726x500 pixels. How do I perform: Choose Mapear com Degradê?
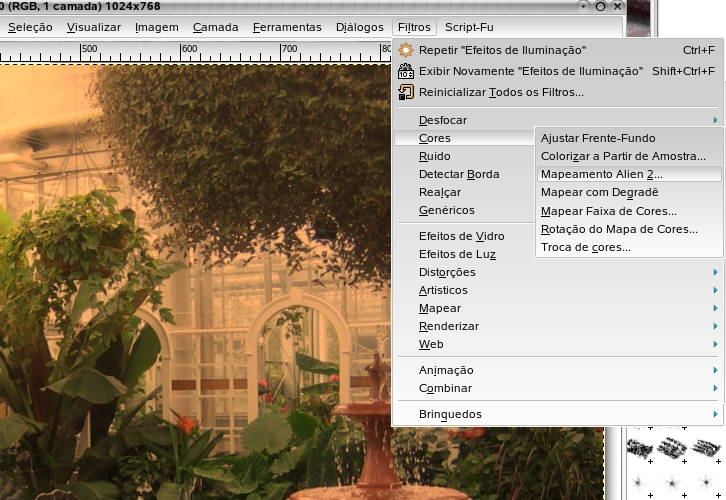coord(629,192)
